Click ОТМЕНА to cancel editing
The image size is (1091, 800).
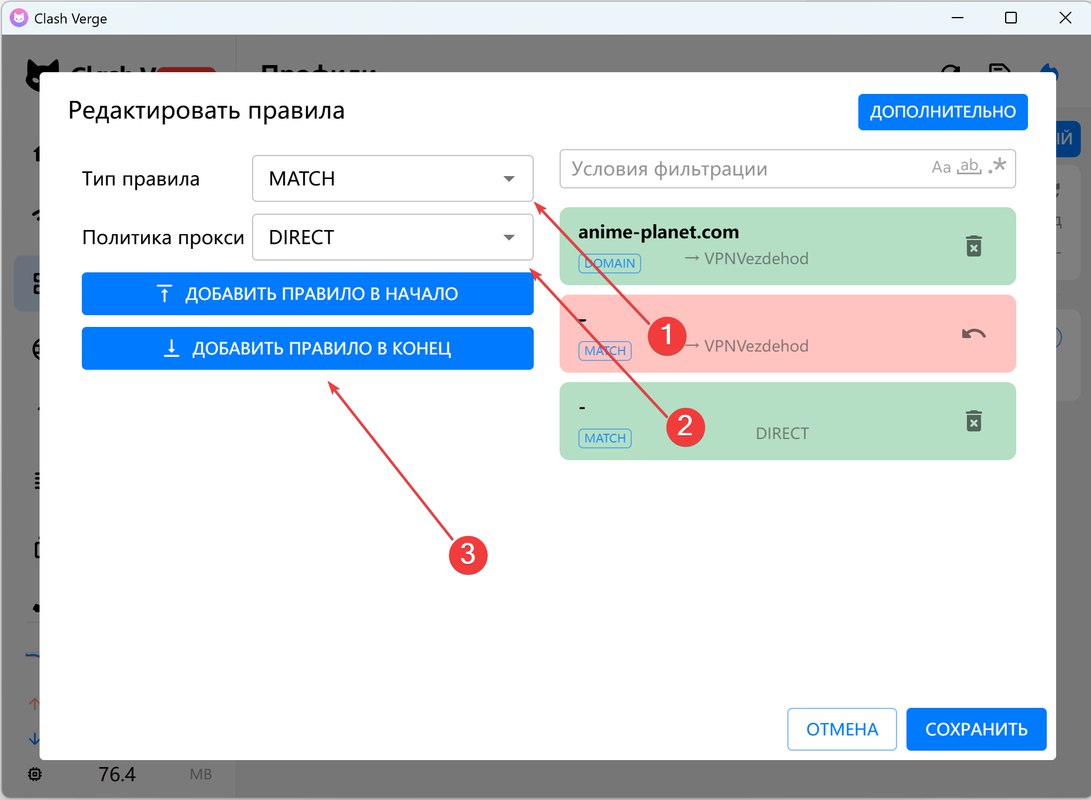pyautogui.click(x=842, y=729)
